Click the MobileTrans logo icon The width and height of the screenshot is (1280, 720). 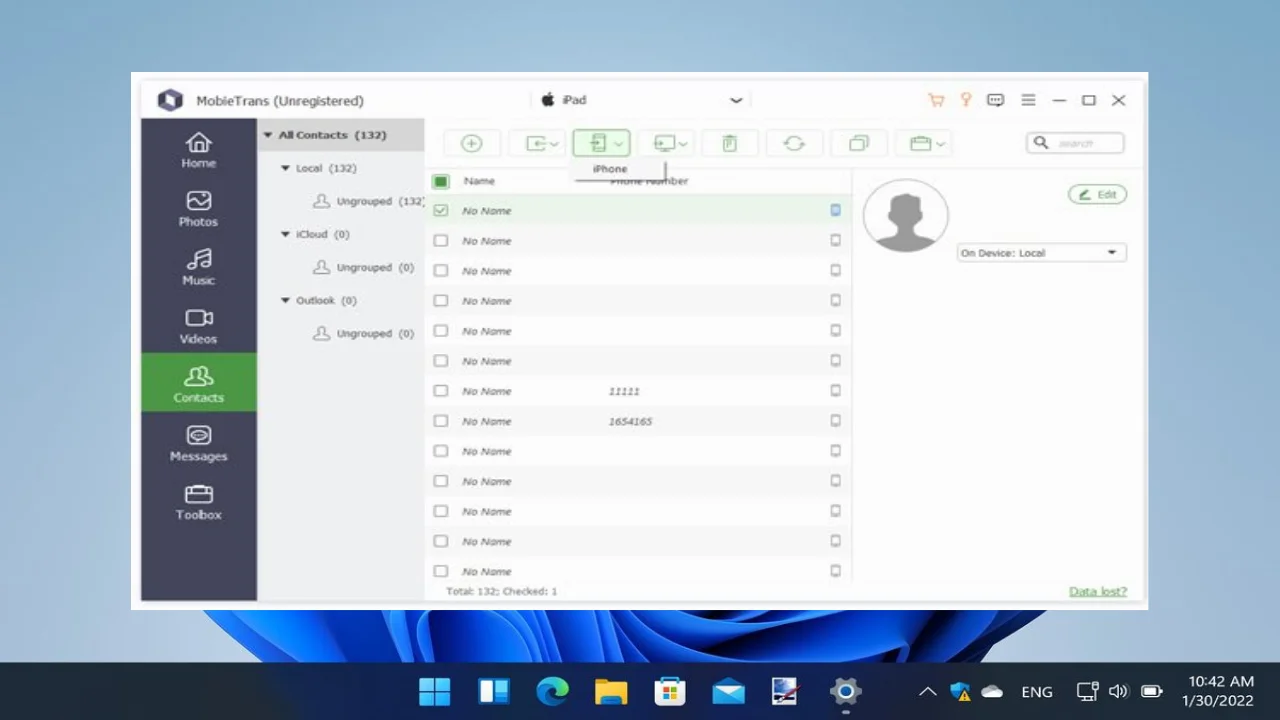tap(170, 100)
